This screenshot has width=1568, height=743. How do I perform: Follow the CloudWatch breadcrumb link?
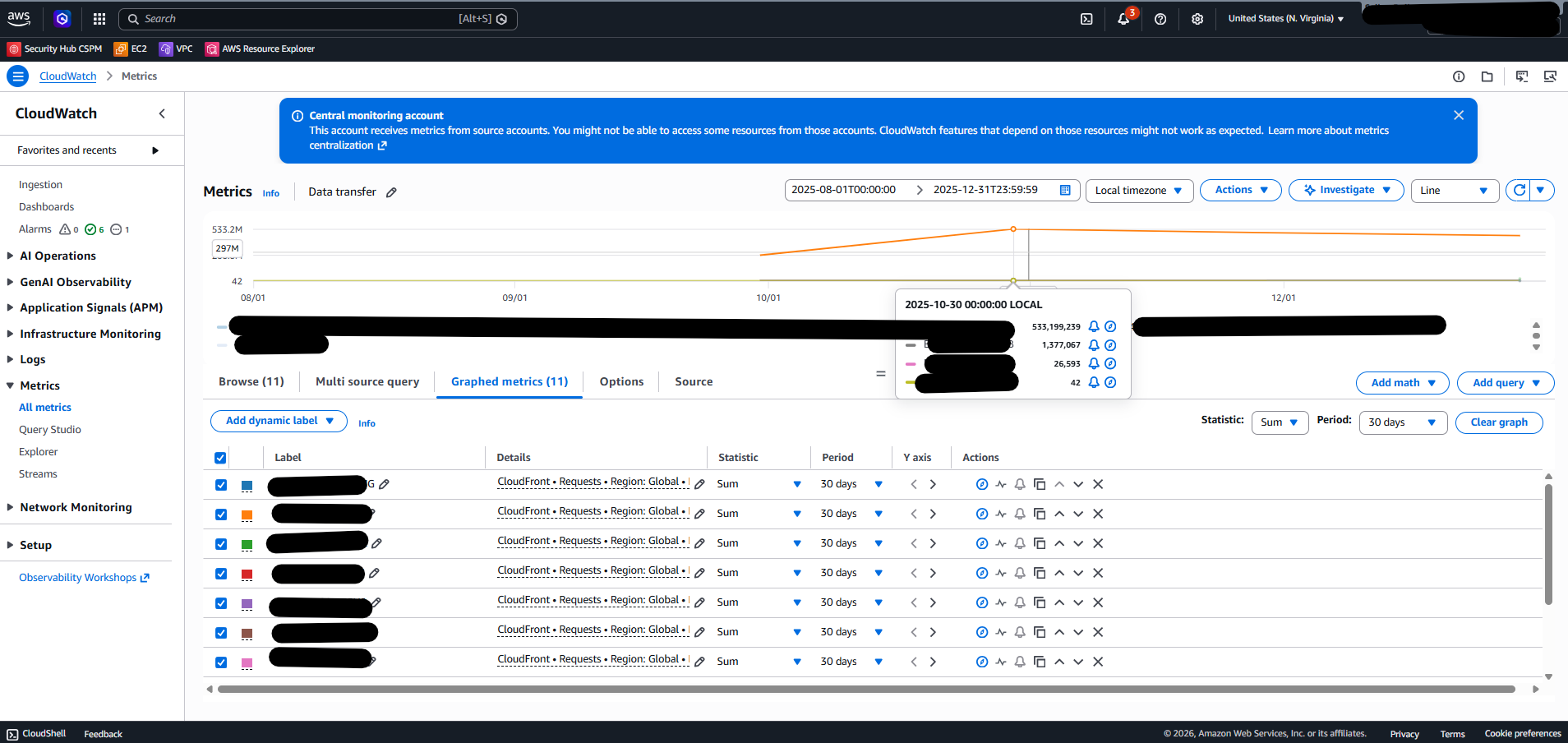68,76
